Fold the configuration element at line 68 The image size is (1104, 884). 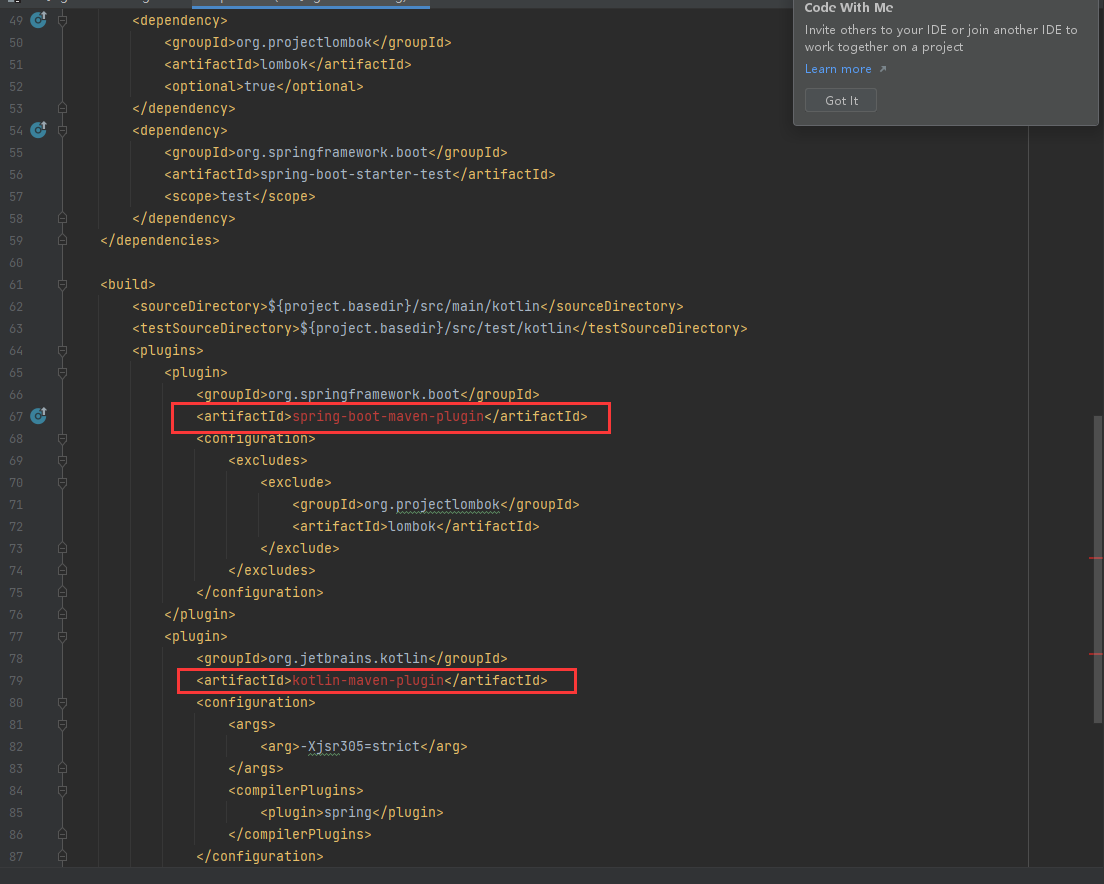62,438
